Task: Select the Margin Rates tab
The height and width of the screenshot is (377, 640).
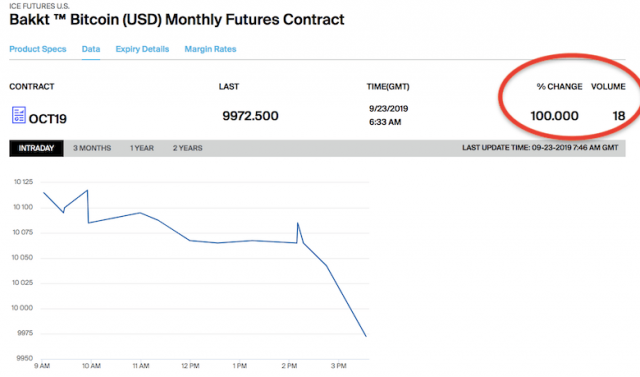Action: (x=210, y=49)
